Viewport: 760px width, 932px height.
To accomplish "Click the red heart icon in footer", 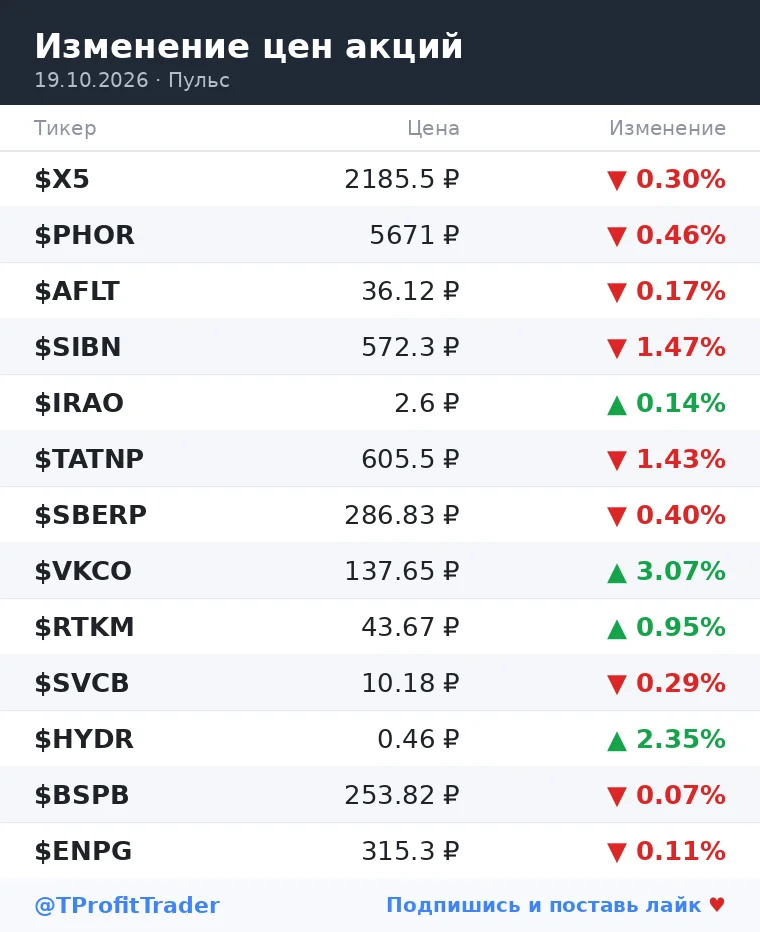I will tap(717, 905).
